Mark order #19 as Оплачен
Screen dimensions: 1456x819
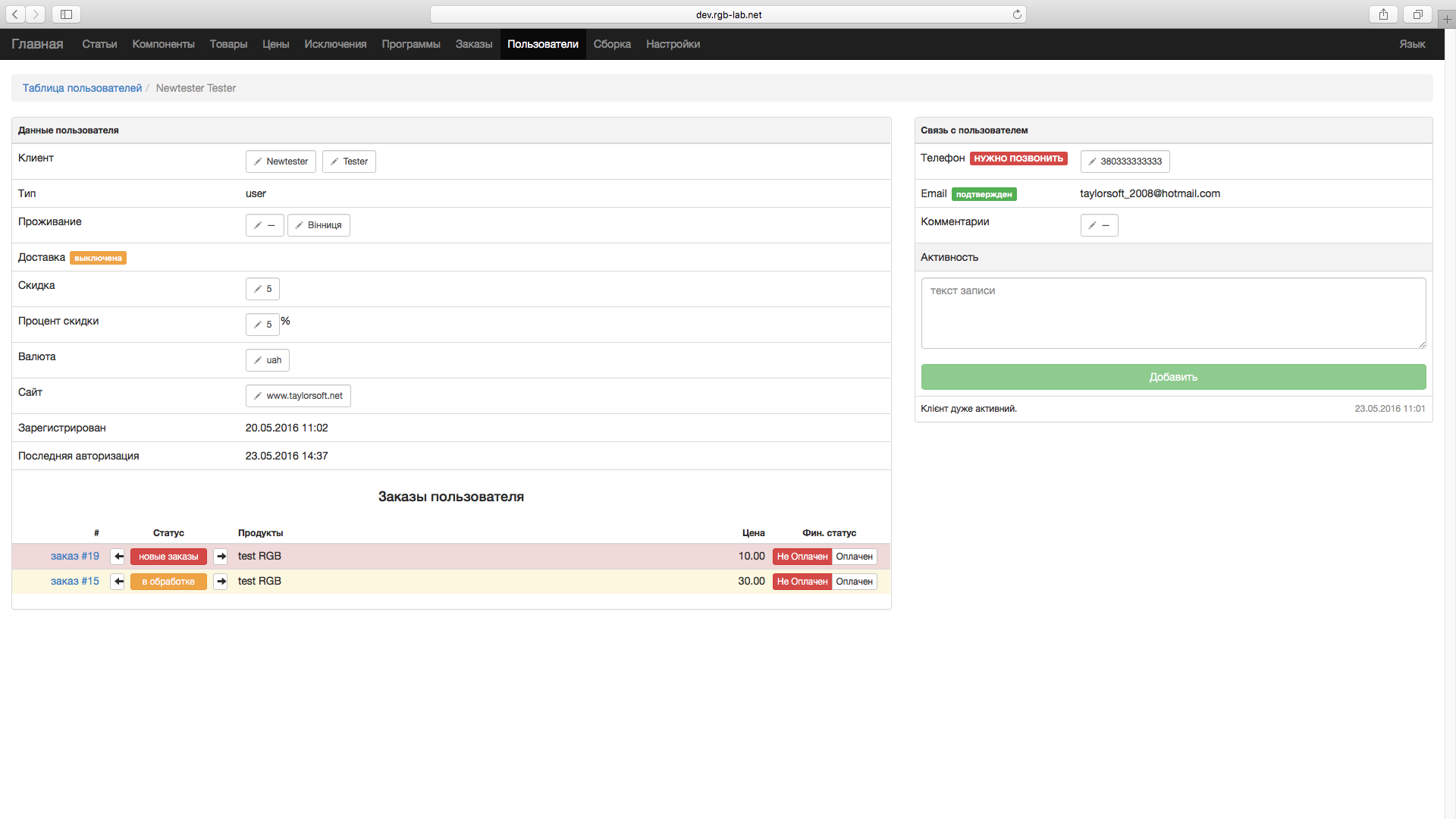click(854, 557)
